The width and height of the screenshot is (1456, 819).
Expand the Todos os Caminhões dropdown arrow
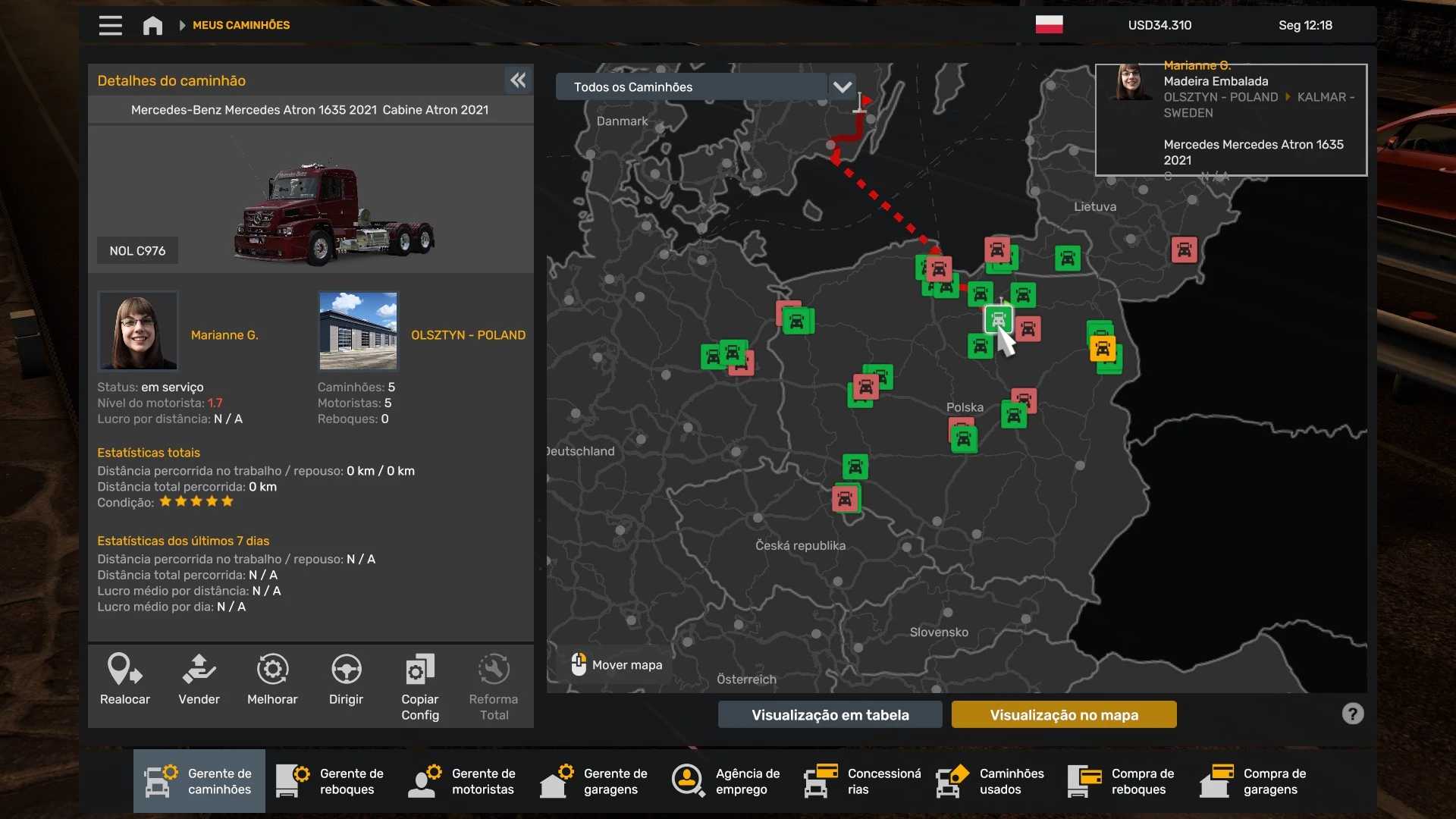pos(842,86)
